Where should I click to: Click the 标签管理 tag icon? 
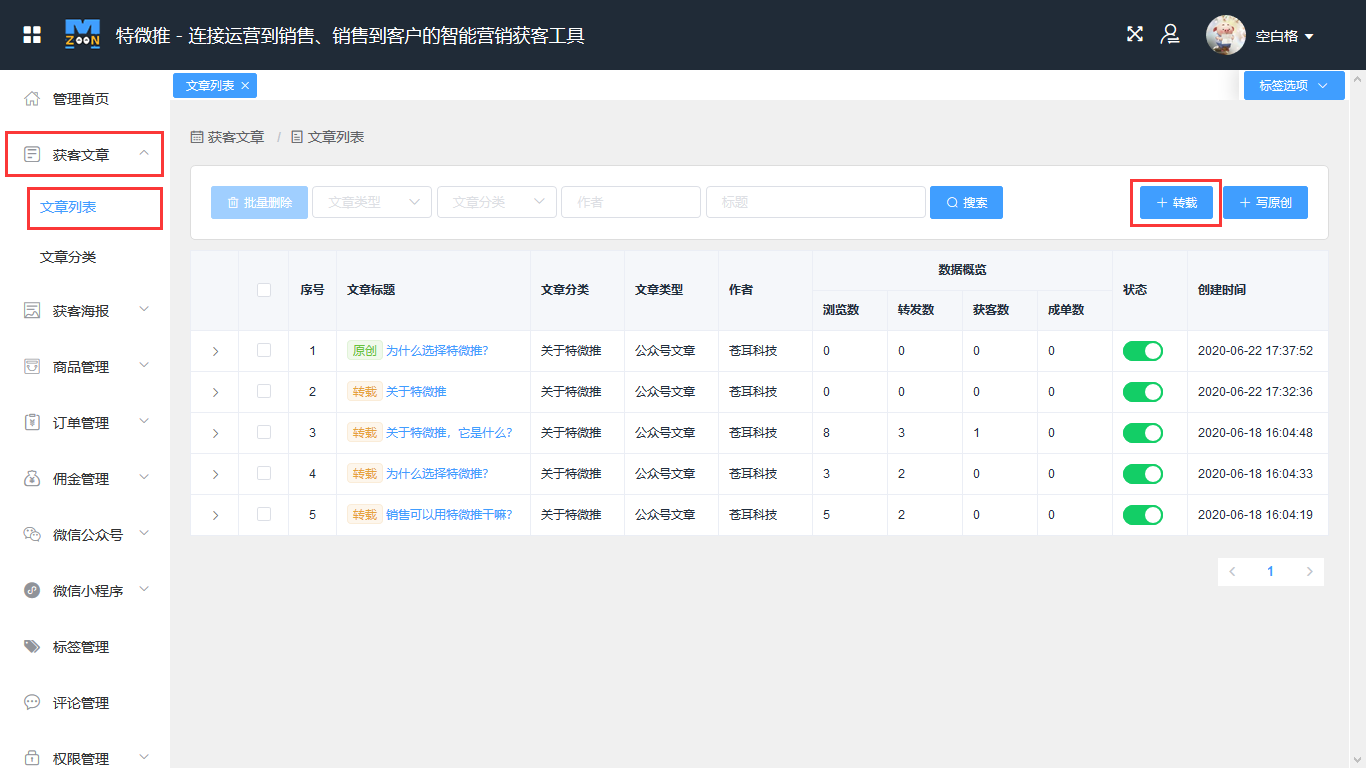click(32, 647)
